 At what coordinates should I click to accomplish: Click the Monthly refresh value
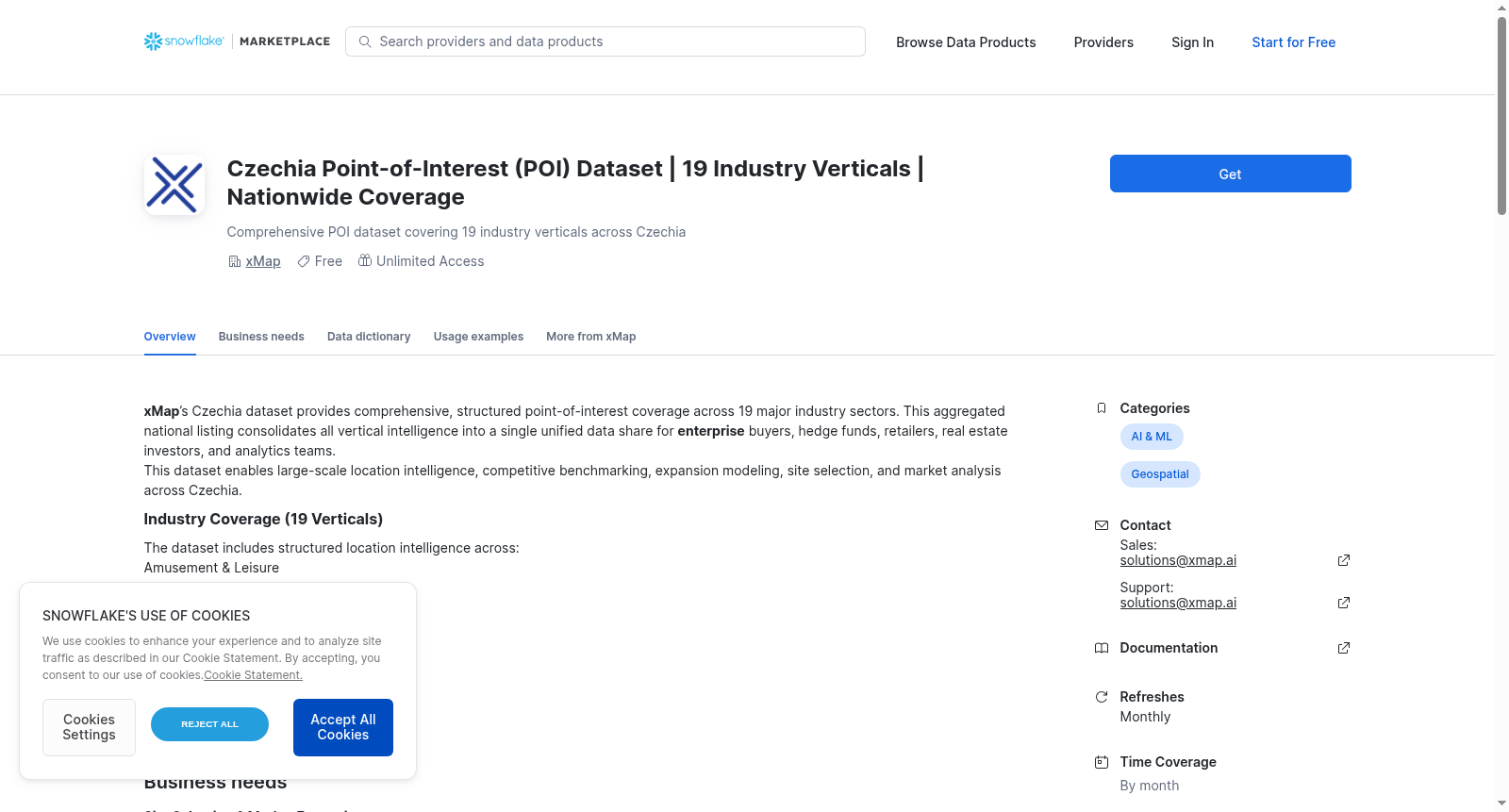pyautogui.click(x=1145, y=717)
